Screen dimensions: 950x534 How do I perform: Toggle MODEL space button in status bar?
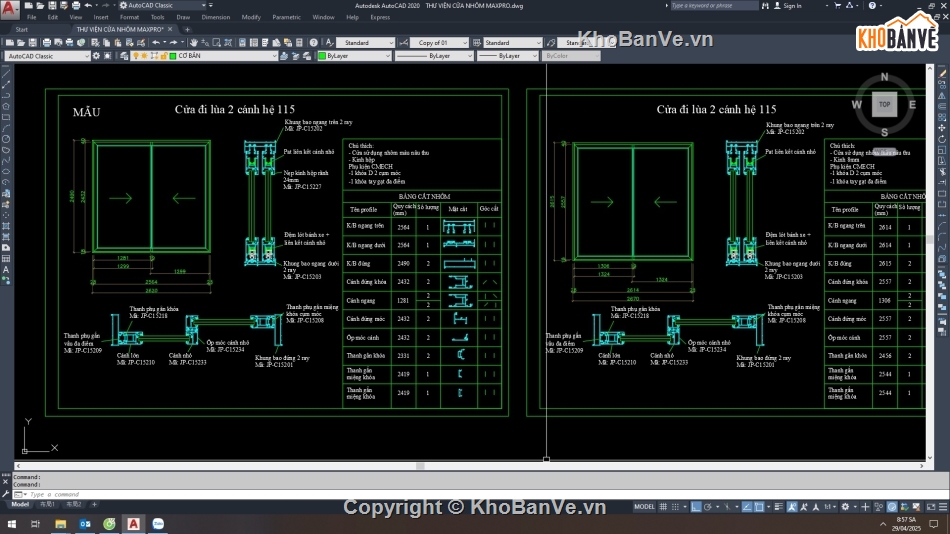[x=644, y=507]
